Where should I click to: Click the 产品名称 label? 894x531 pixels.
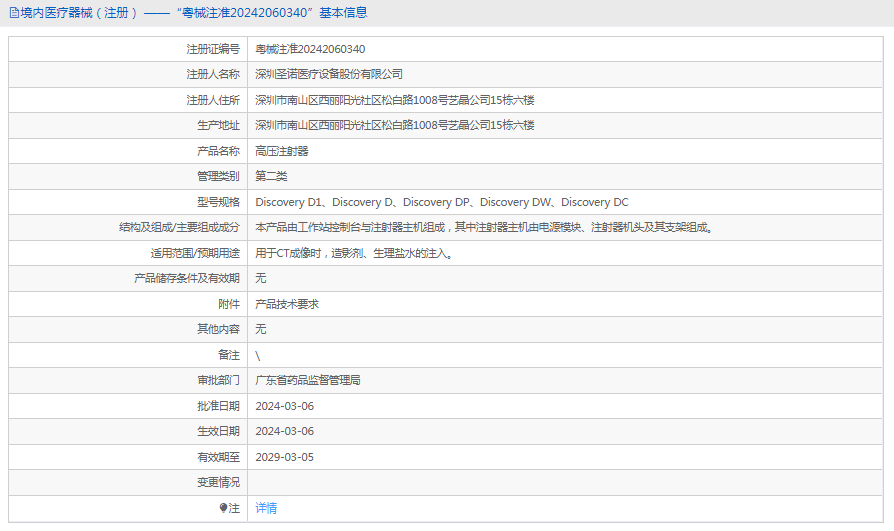(218, 151)
